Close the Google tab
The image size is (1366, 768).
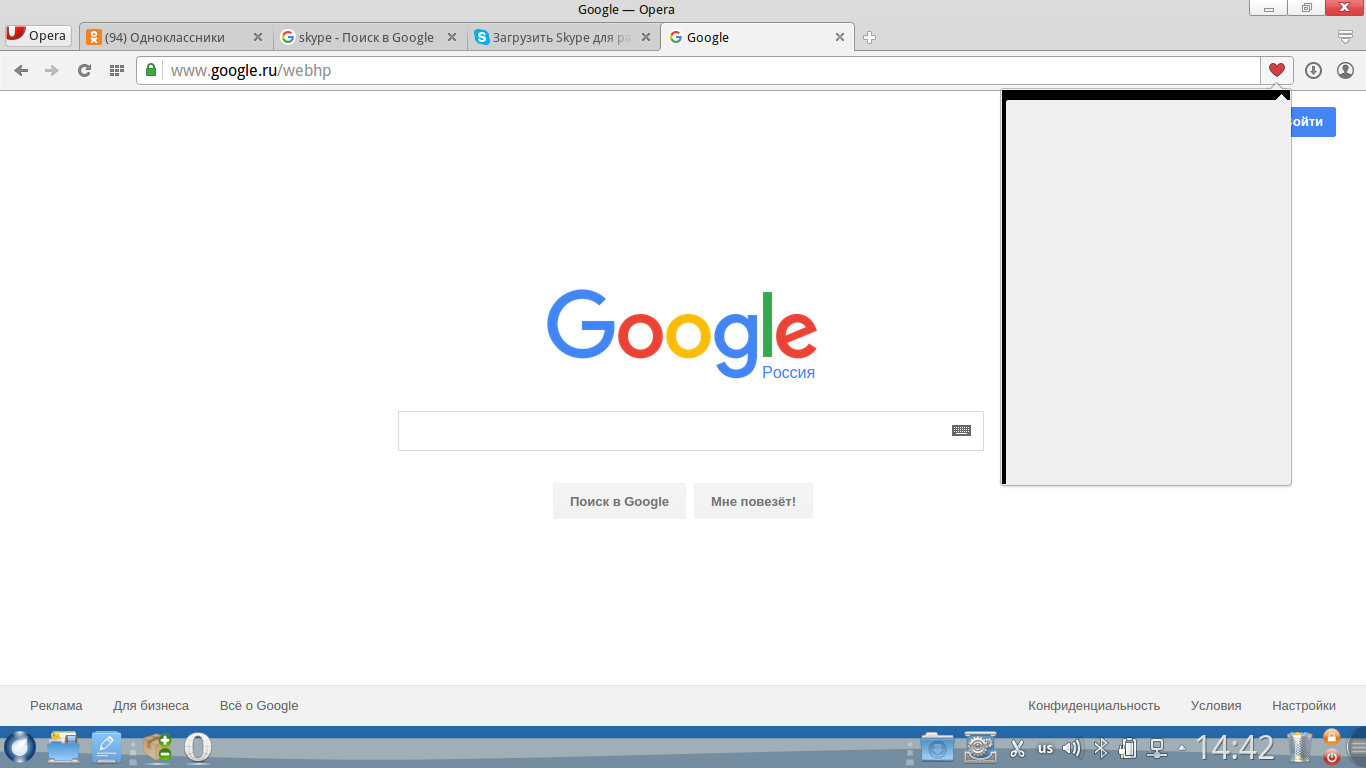(x=839, y=38)
